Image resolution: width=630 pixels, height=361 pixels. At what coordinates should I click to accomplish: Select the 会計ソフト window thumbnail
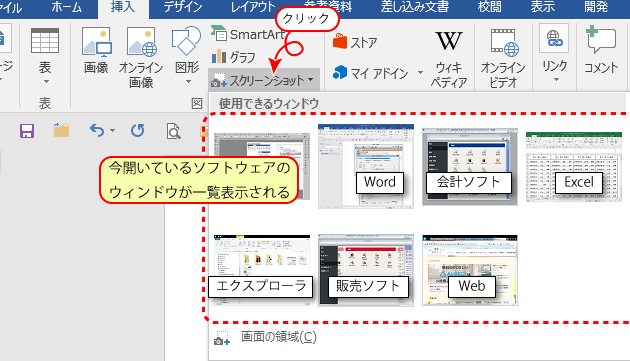470,166
